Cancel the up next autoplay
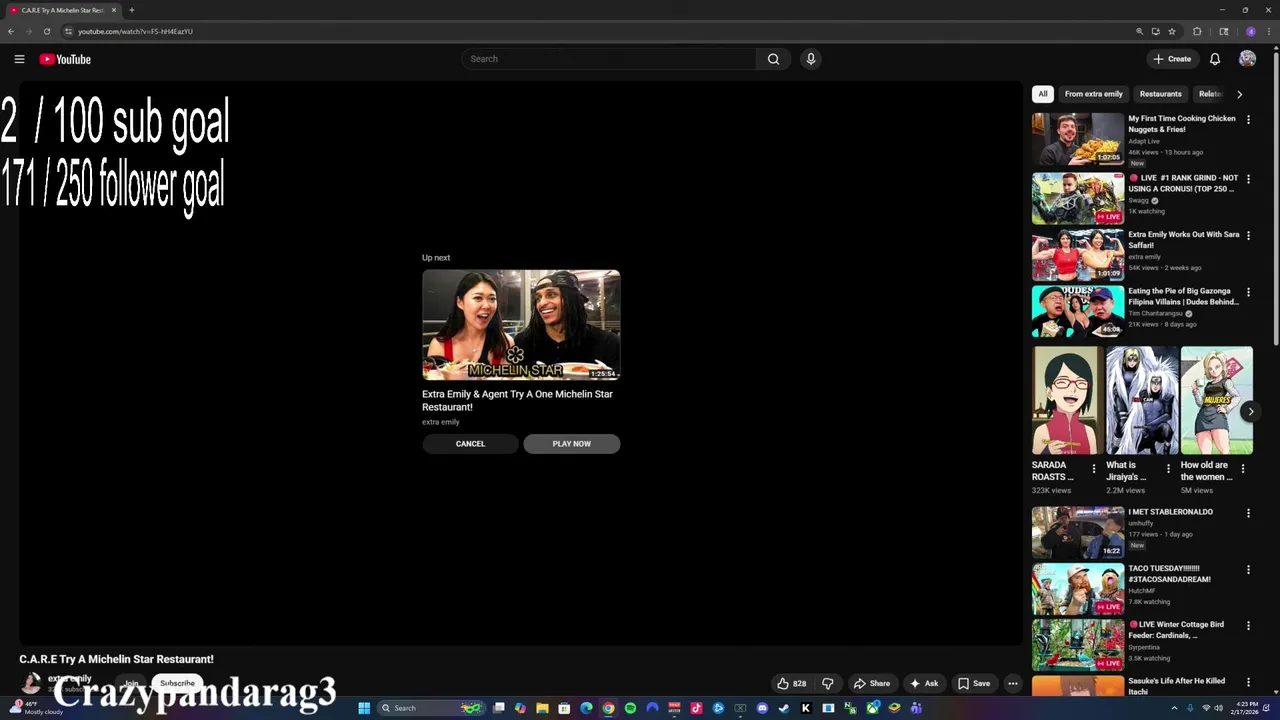This screenshot has height=720, width=1280. (470, 444)
